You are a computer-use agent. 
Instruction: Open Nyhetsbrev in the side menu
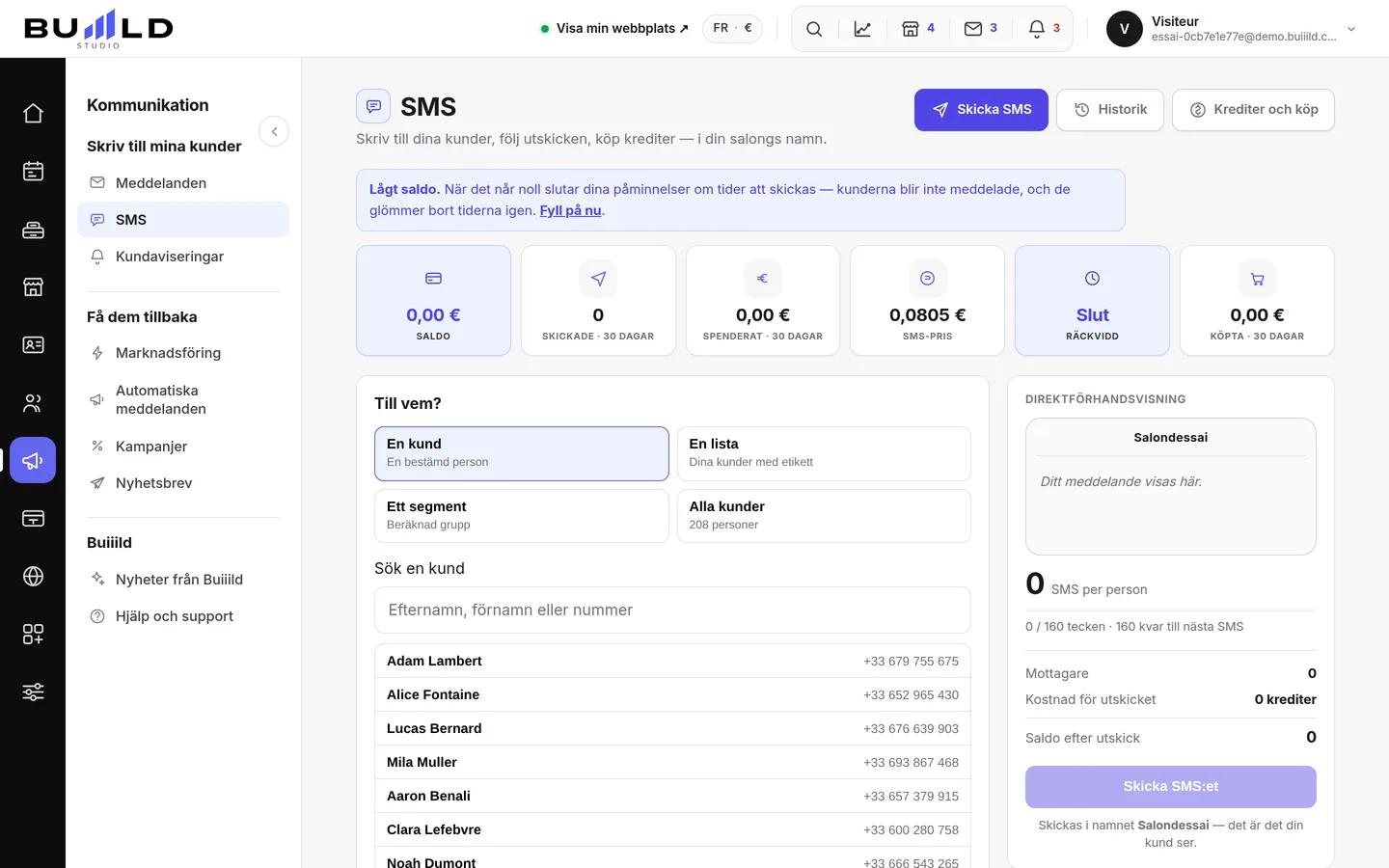[x=183, y=483]
